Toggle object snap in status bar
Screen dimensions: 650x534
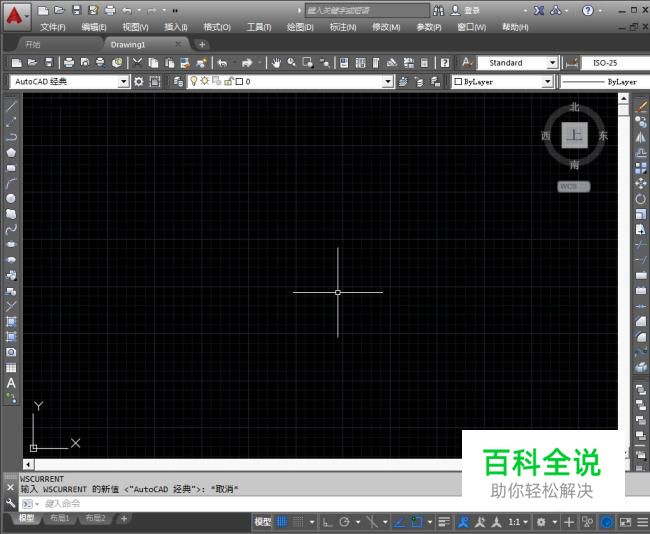pos(416,522)
